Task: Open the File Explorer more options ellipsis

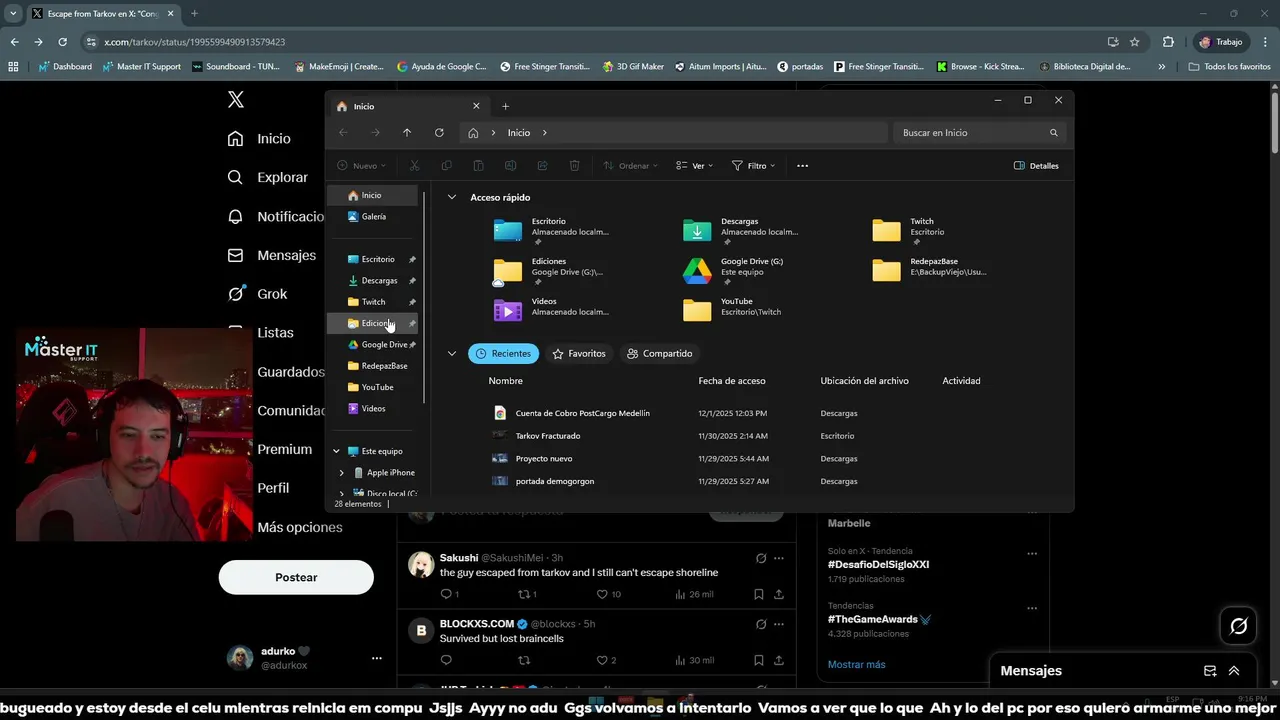Action: 802,166
